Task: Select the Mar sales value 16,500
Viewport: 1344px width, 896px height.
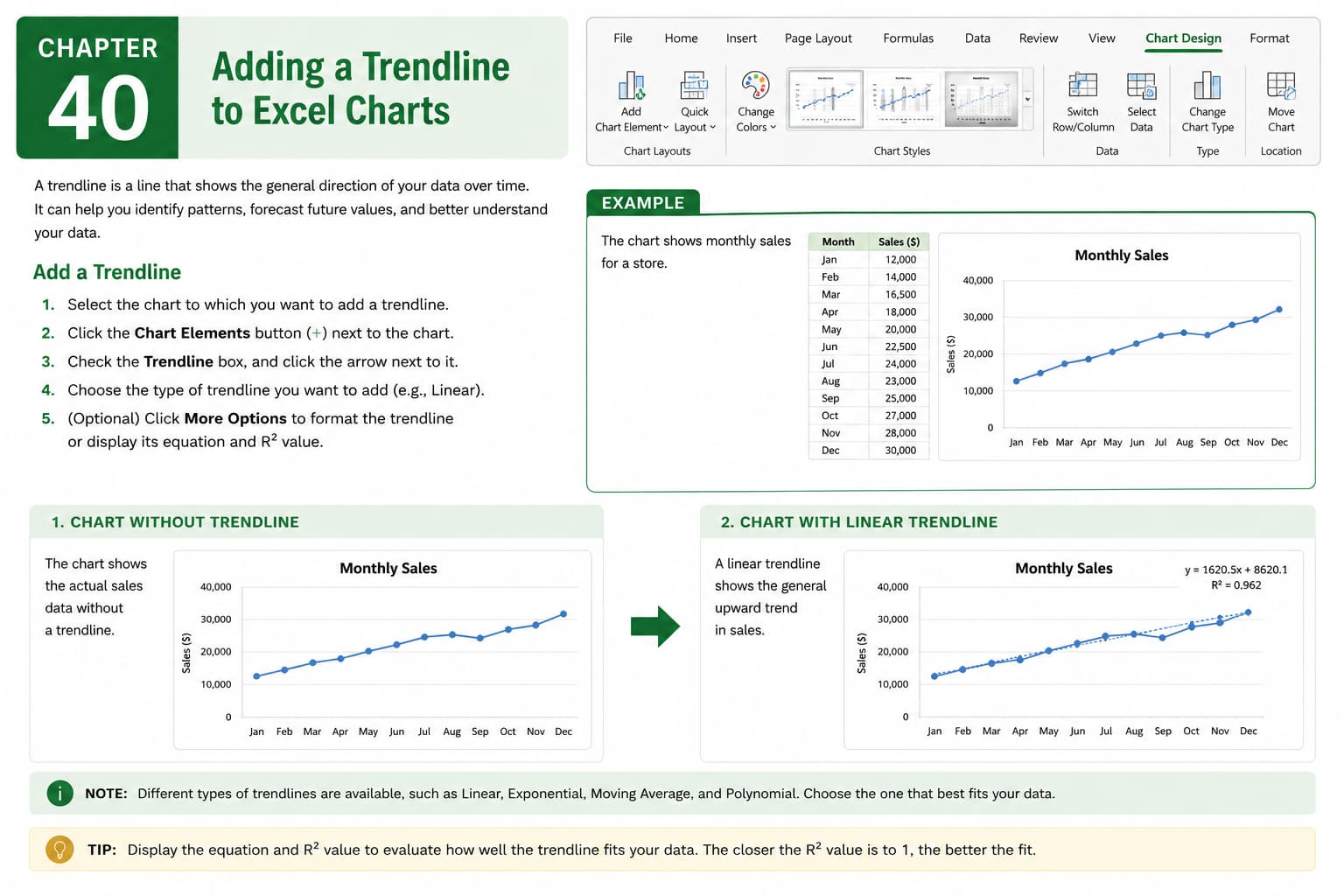Action: click(x=899, y=295)
